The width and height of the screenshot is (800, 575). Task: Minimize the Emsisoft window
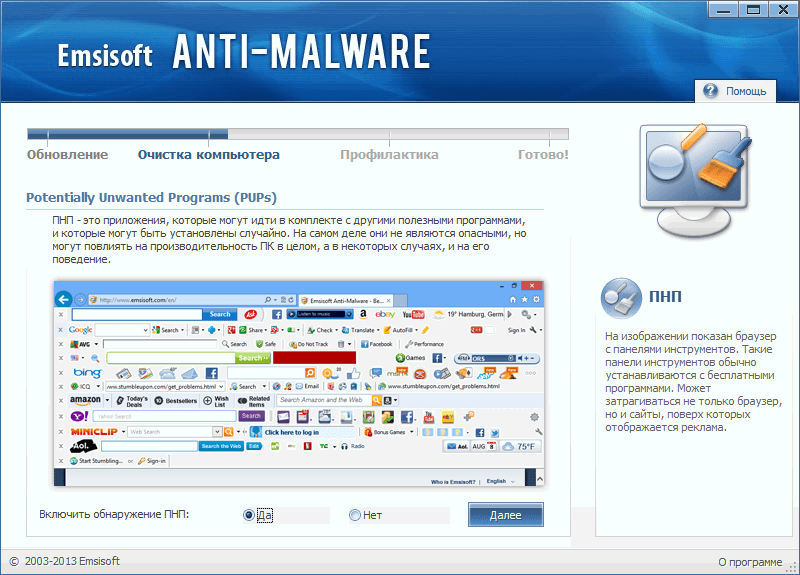pyautogui.click(x=723, y=10)
